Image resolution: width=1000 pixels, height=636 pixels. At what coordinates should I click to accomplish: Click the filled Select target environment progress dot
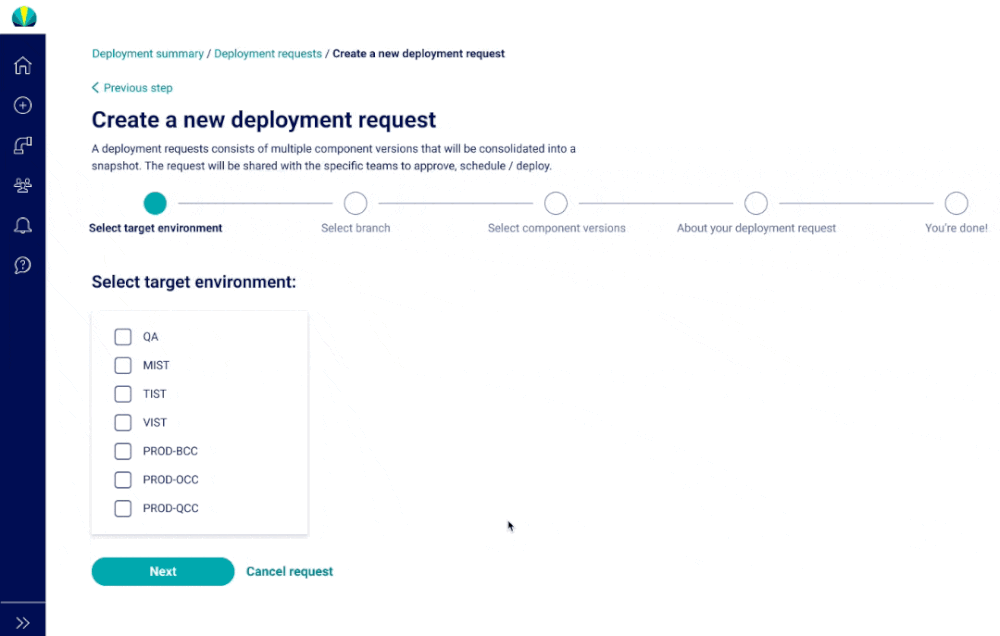(155, 202)
